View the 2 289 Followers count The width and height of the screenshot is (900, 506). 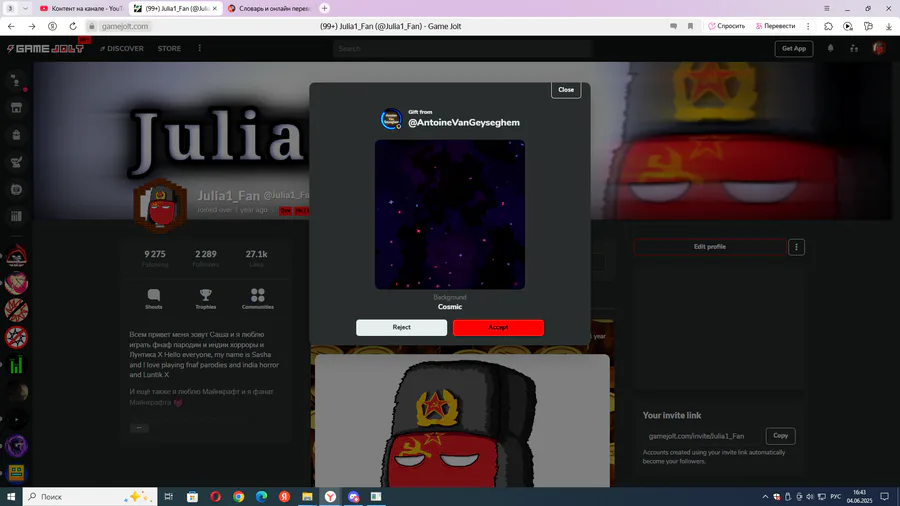point(205,258)
